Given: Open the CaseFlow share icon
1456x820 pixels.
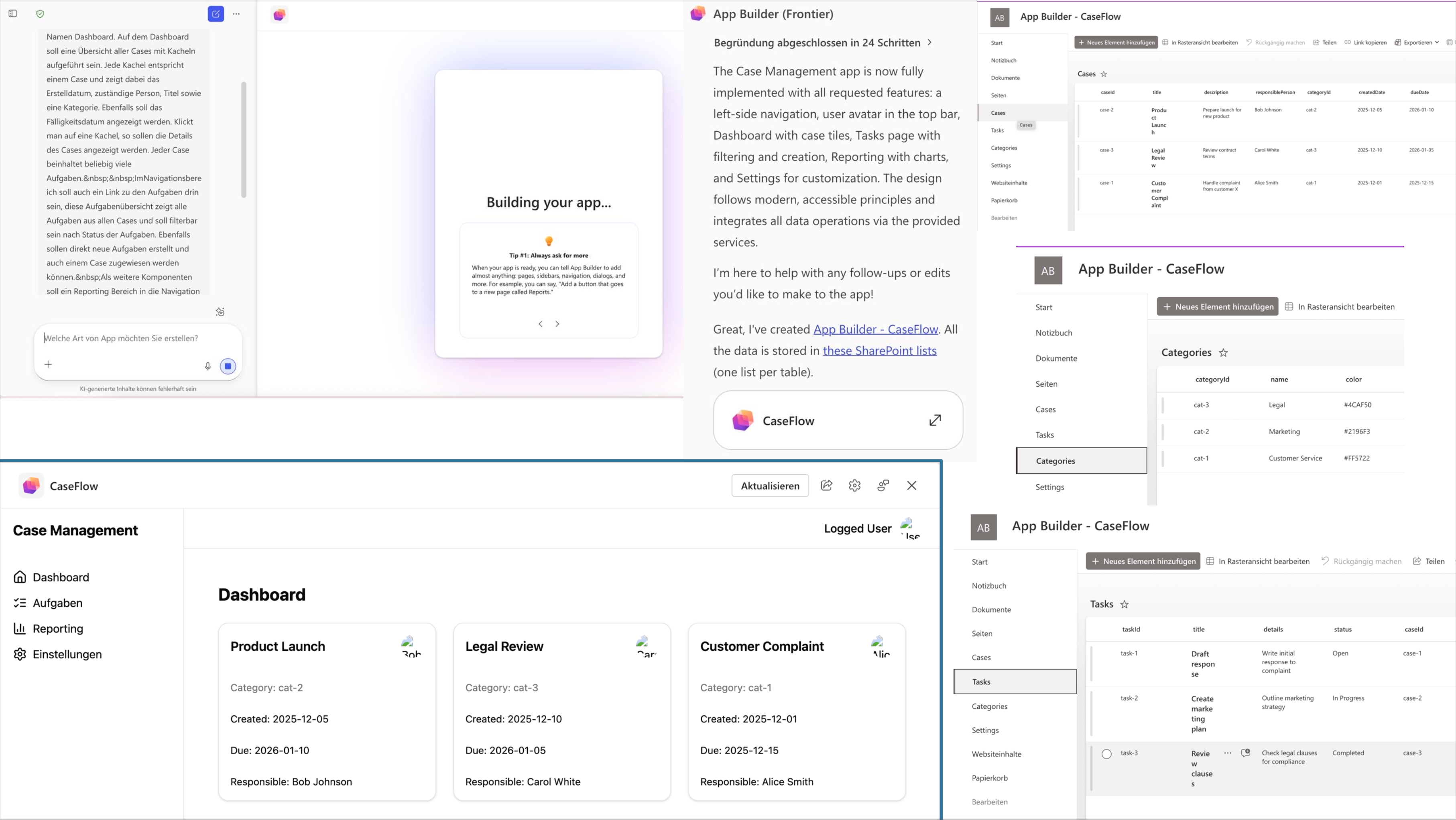Looking at the screenshot, I should pyautogui.click(x=826, y=485).
